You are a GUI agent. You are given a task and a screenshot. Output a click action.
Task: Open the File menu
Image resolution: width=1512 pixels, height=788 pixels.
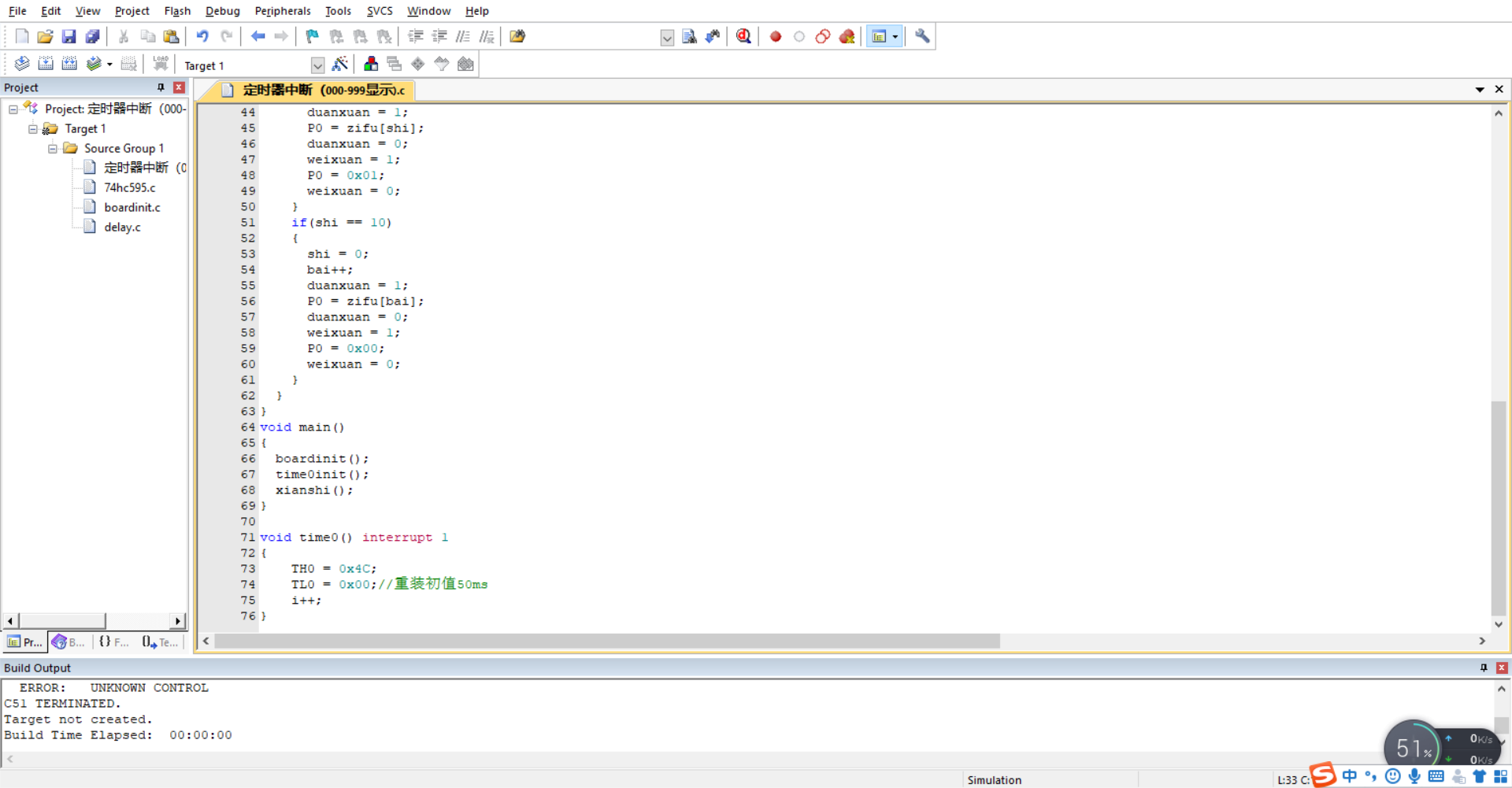click(17, 11)
